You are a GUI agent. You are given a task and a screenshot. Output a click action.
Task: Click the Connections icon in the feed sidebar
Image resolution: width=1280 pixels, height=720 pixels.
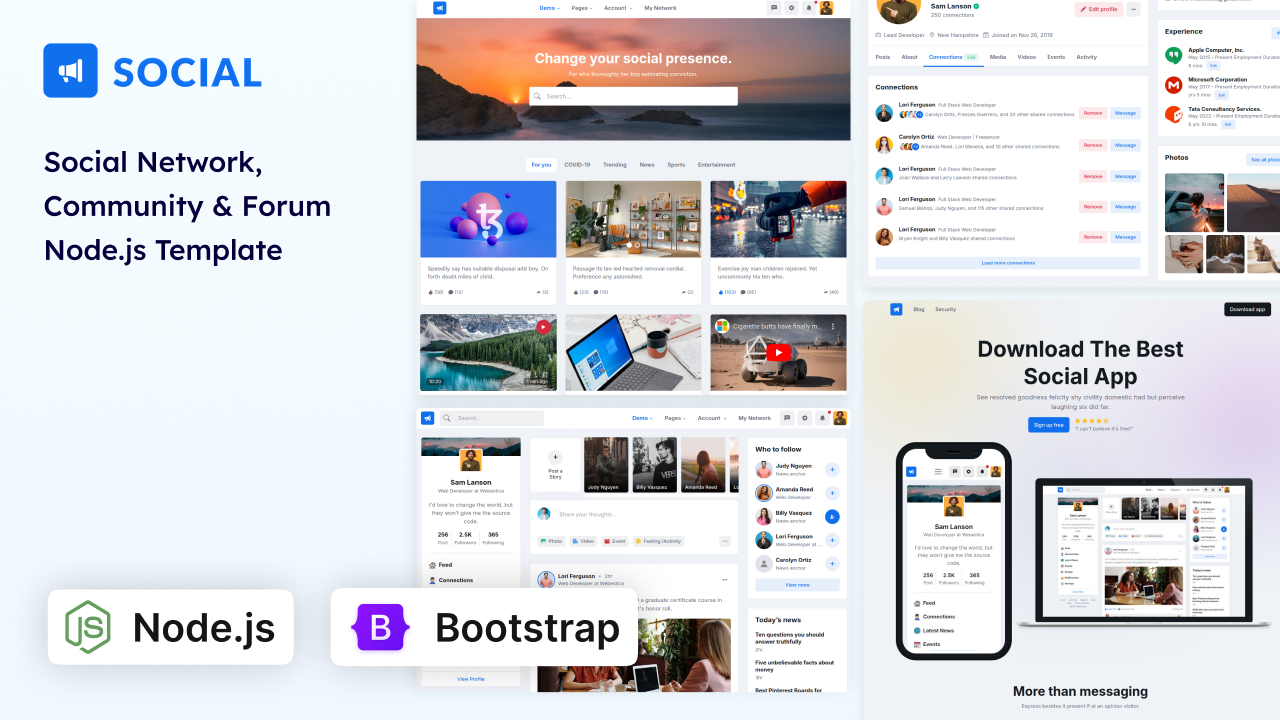[433, 580]
